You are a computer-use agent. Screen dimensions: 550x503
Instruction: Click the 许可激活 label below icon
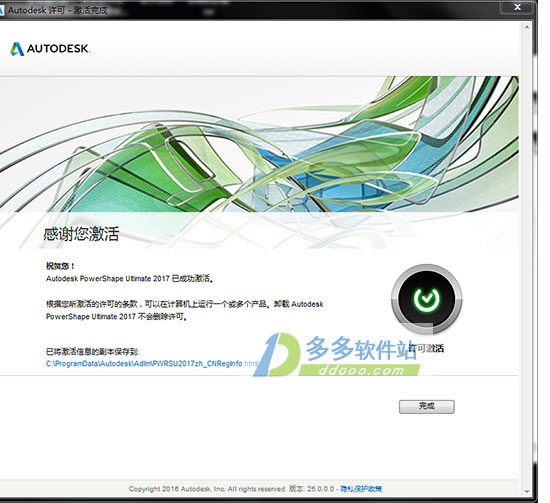pyautogui.click(x=427, y=348)
